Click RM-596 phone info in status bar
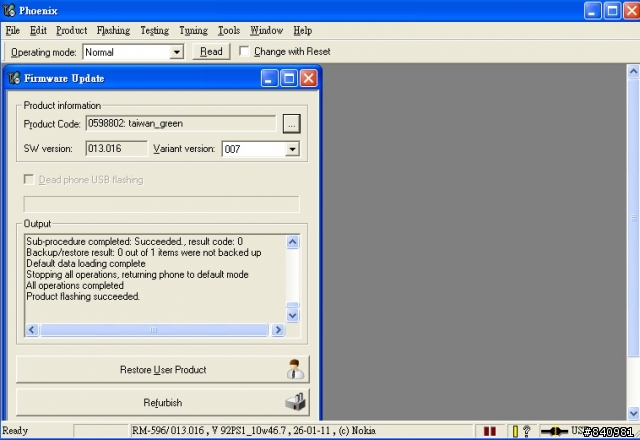The image size is (640, 440). click(x=253, y=431)
